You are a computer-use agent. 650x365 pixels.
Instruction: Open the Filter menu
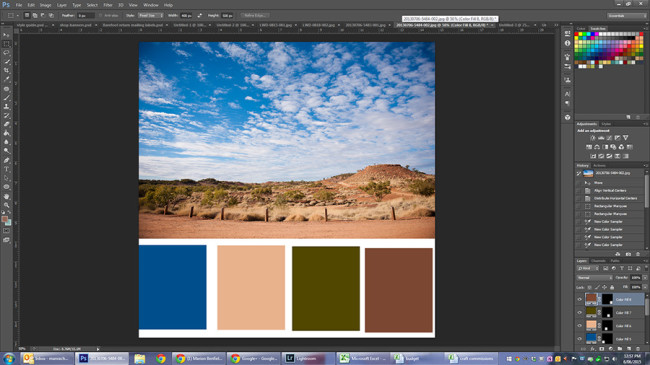[x=108, y=5]
